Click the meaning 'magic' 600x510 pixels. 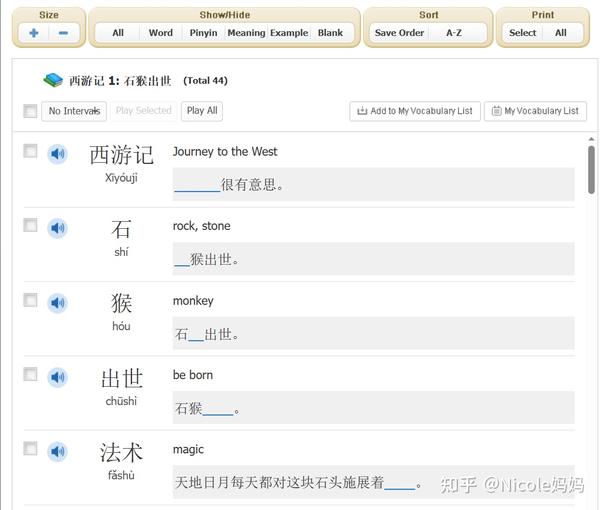click(188, 449)
